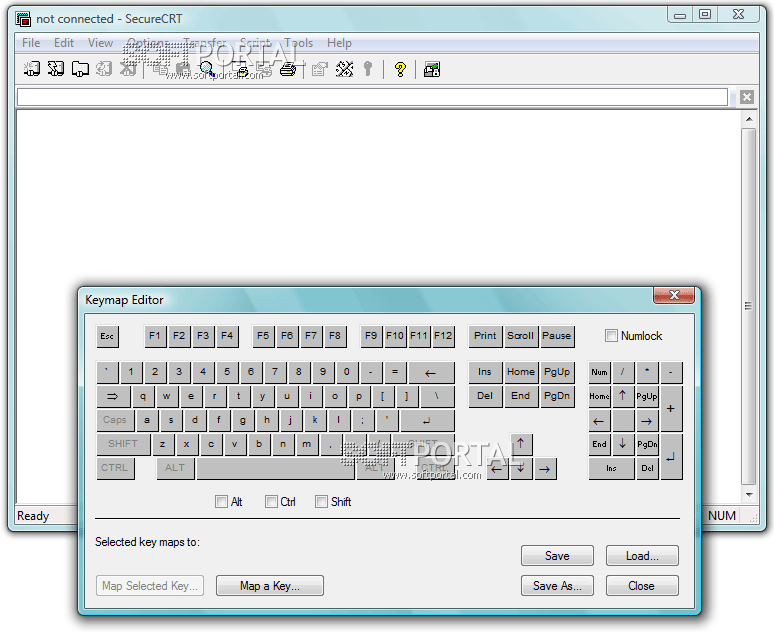774x632 pixels.
Task: Click the Load... button
Action: 642,555
